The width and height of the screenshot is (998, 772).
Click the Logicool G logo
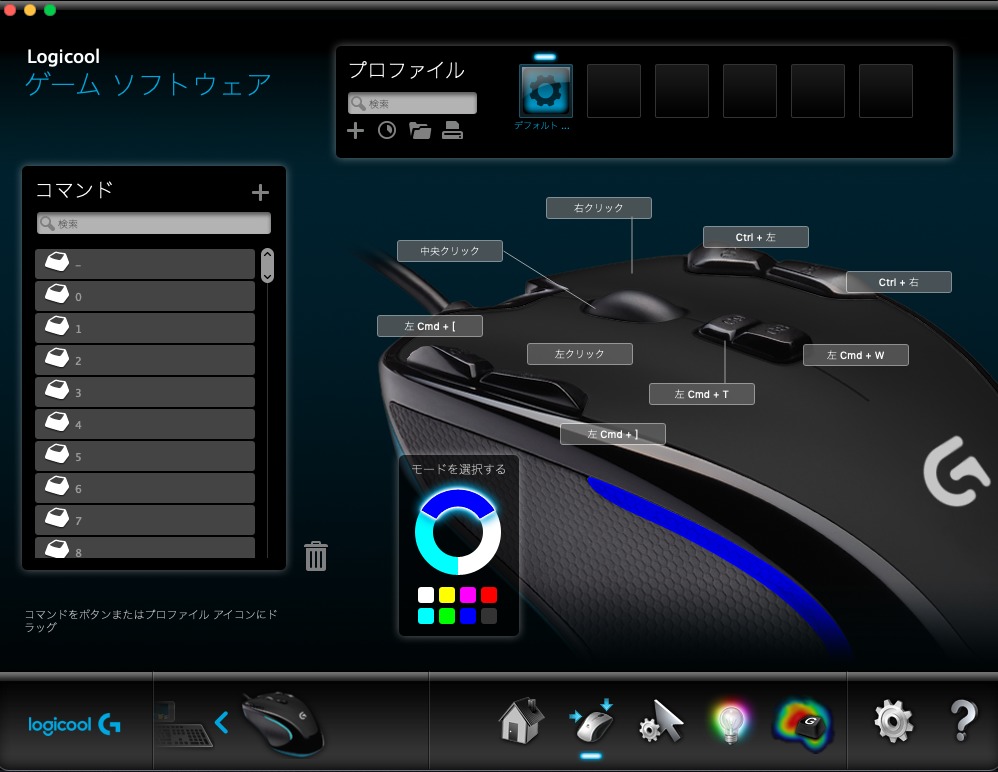point(74,724)
